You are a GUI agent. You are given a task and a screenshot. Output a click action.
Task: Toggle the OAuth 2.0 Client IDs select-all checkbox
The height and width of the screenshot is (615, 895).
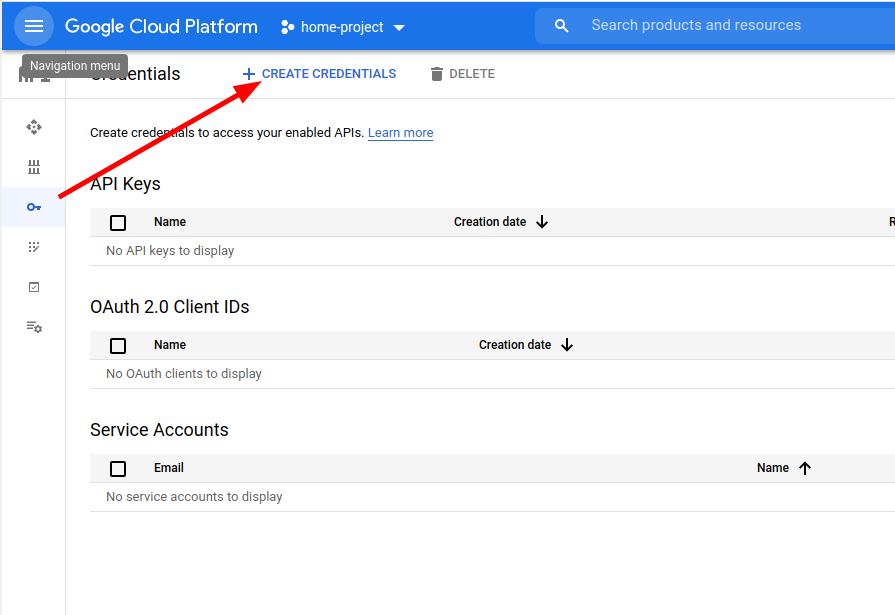(118, 345)
